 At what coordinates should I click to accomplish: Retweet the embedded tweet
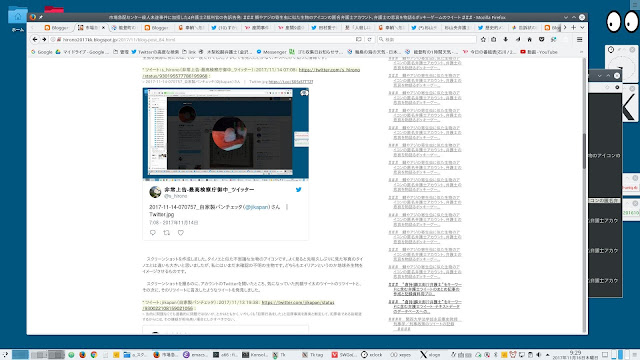pyautogui.click(x=167, y=233)
